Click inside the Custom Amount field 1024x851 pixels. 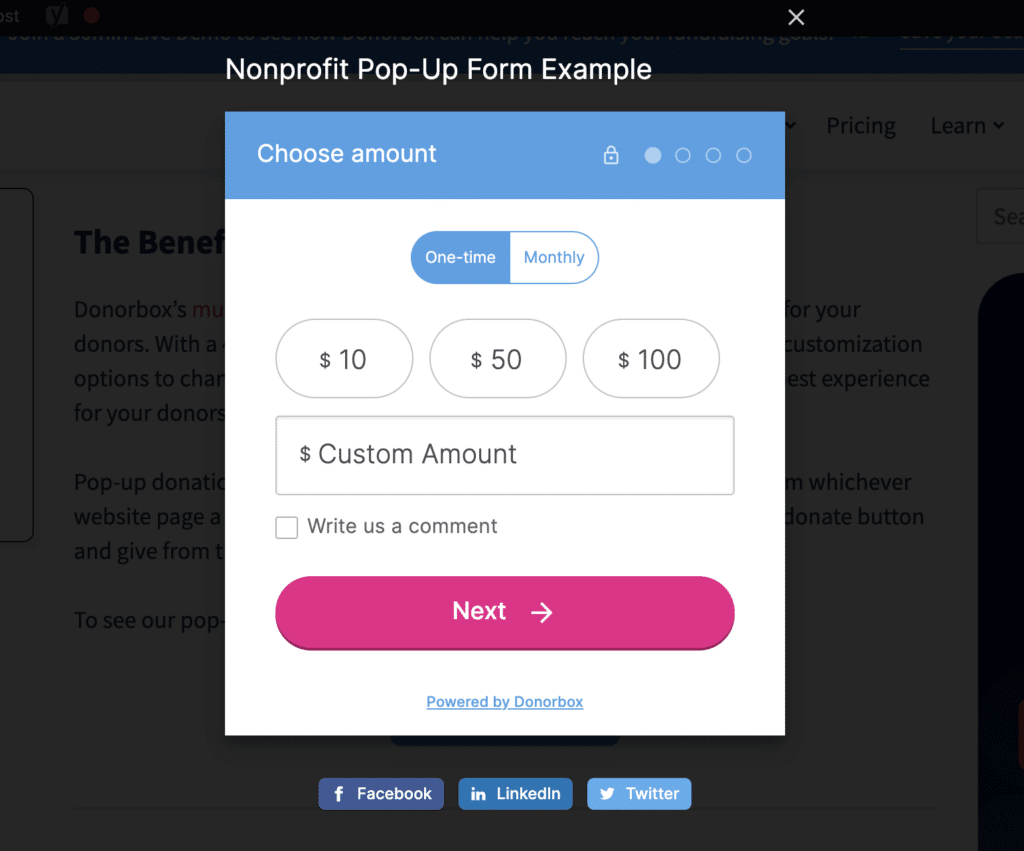click(x=504, y=455)
